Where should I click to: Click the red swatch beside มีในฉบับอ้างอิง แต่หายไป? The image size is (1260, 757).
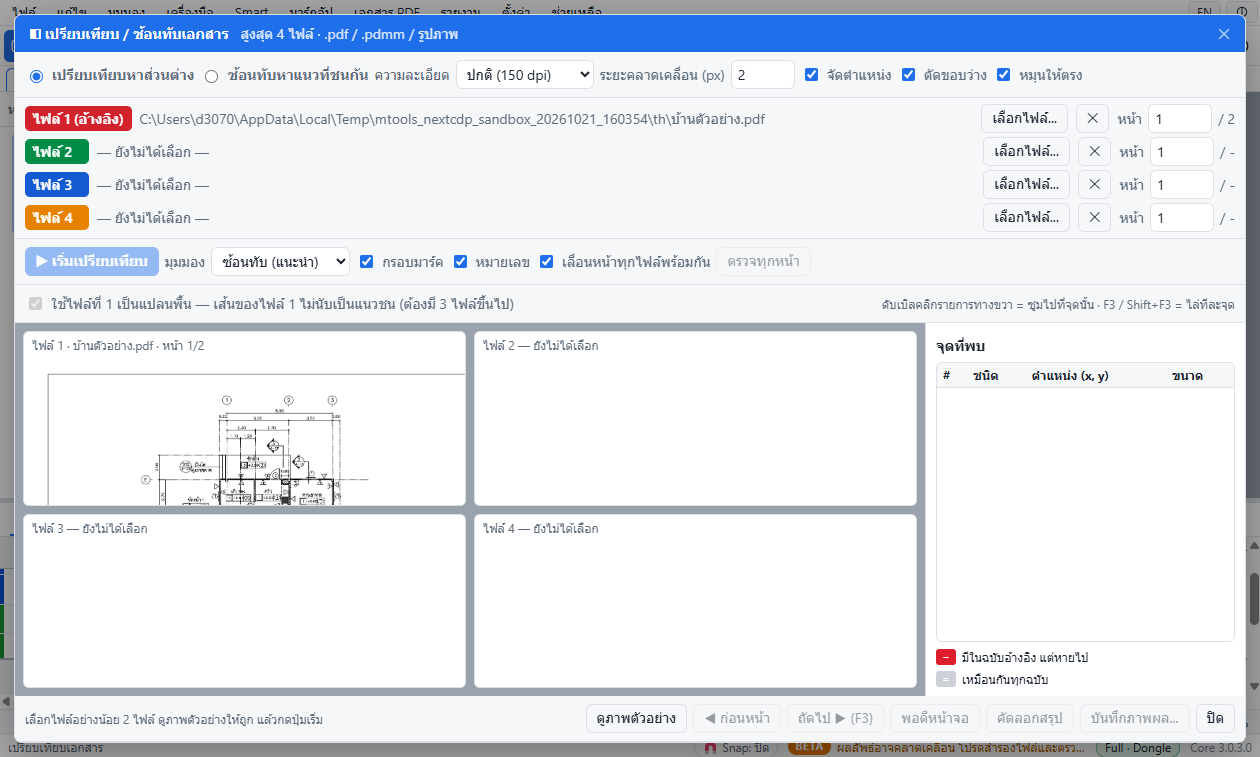[946, 658]
